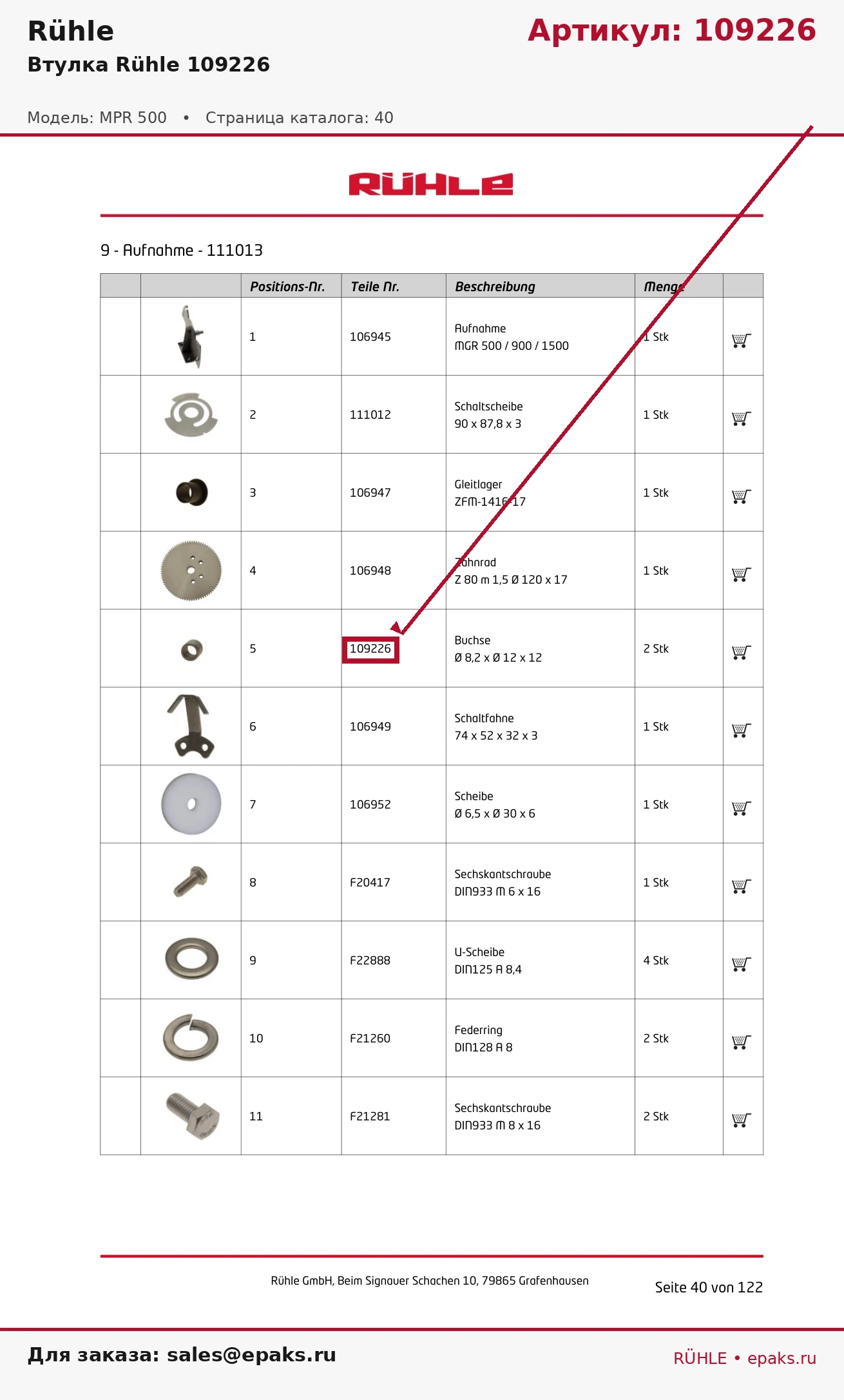
Task: Click the highlighted part number 109226
Action: (370, 649)
